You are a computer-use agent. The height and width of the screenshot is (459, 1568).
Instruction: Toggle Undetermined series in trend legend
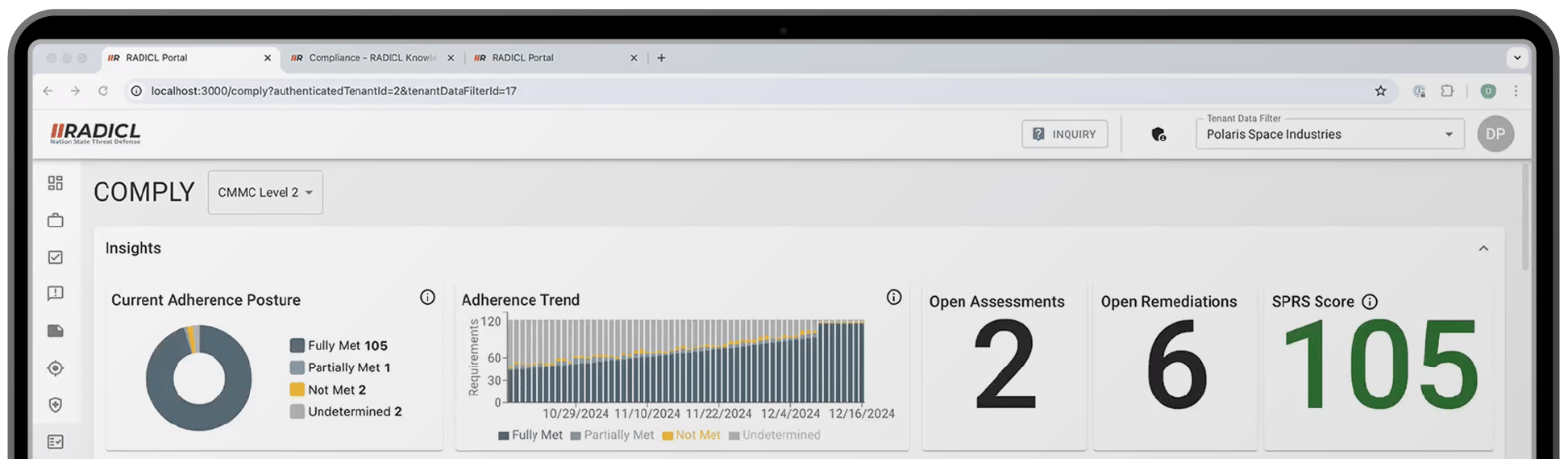pyautogui.click(x=774, y=436)
